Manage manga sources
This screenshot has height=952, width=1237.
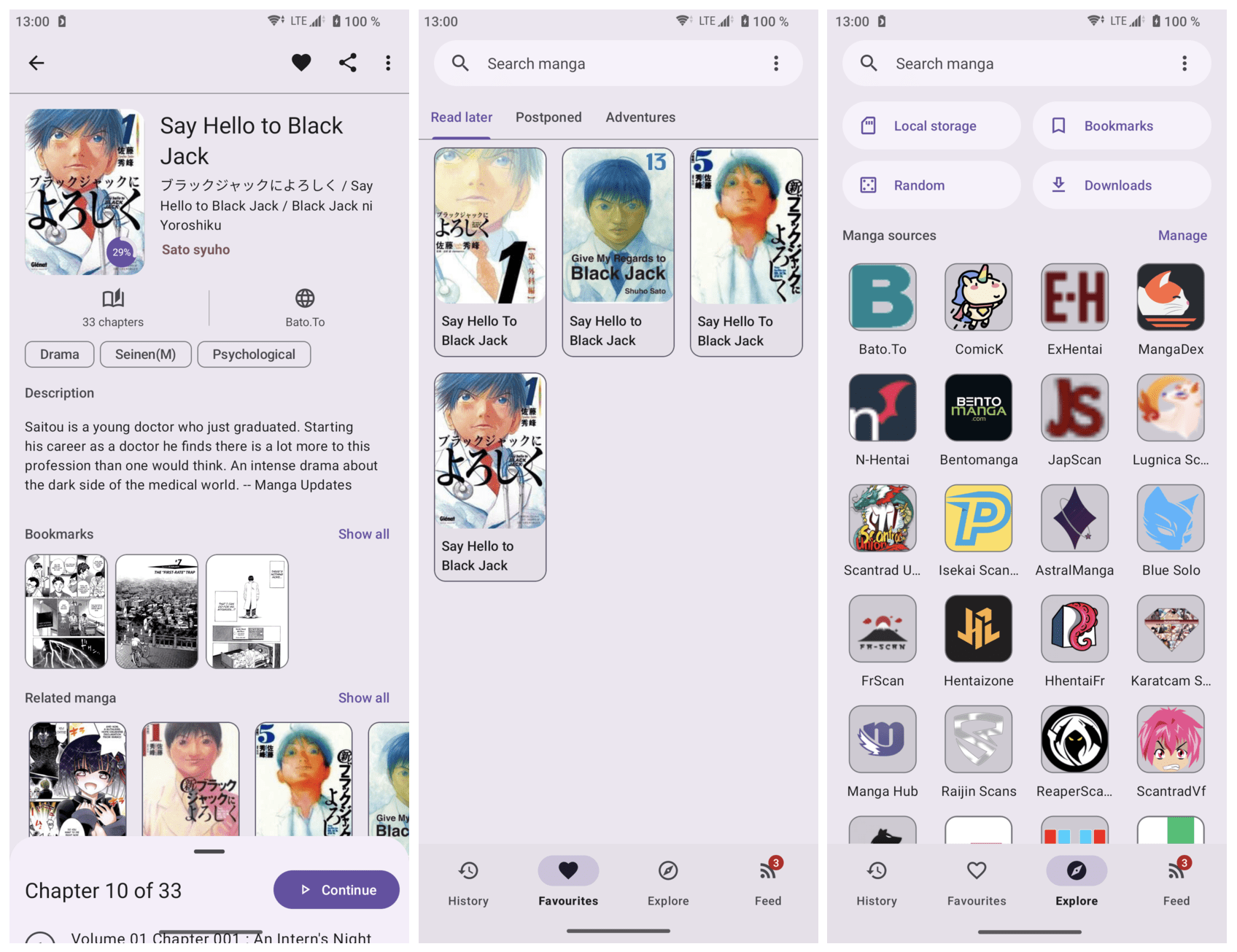pos(1182,236)
